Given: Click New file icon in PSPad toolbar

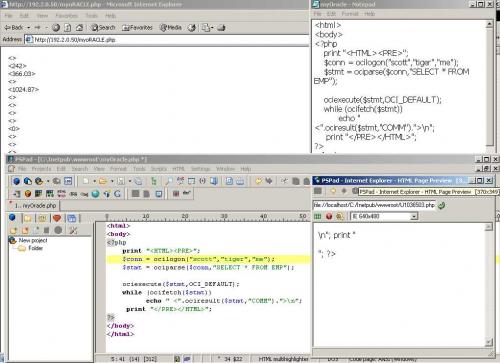Looking at the screenshot, I should pos(86,181).
